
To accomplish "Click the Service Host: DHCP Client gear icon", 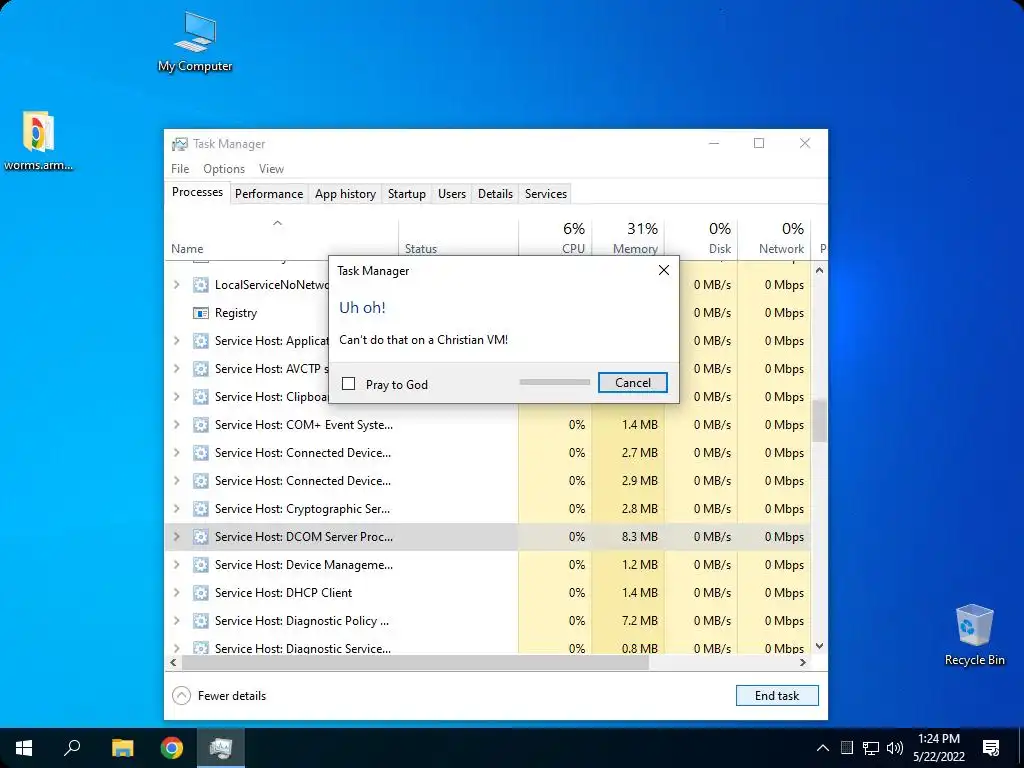I will pyautogui.click(x=200, y=593).
